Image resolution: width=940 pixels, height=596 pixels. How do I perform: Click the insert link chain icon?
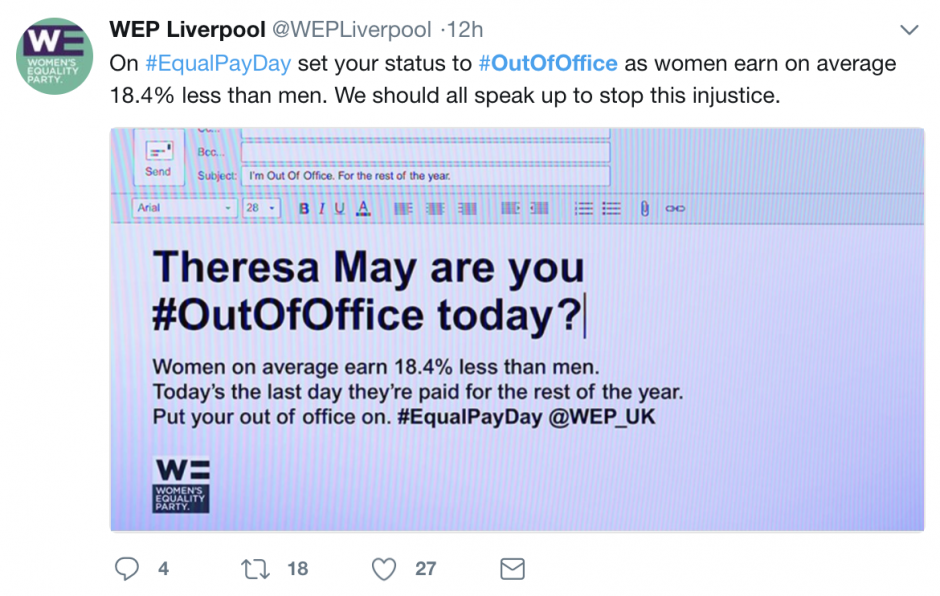[x=675, y=209]
